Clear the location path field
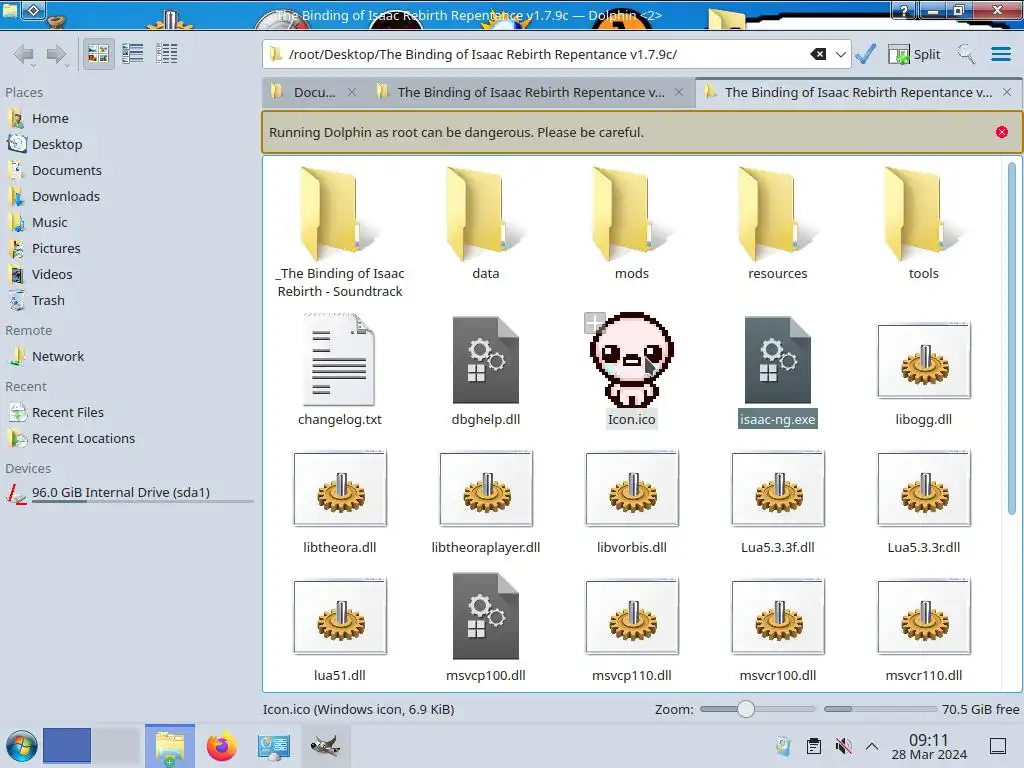The width and height of the screenshot is (1024, 768). 818,54
